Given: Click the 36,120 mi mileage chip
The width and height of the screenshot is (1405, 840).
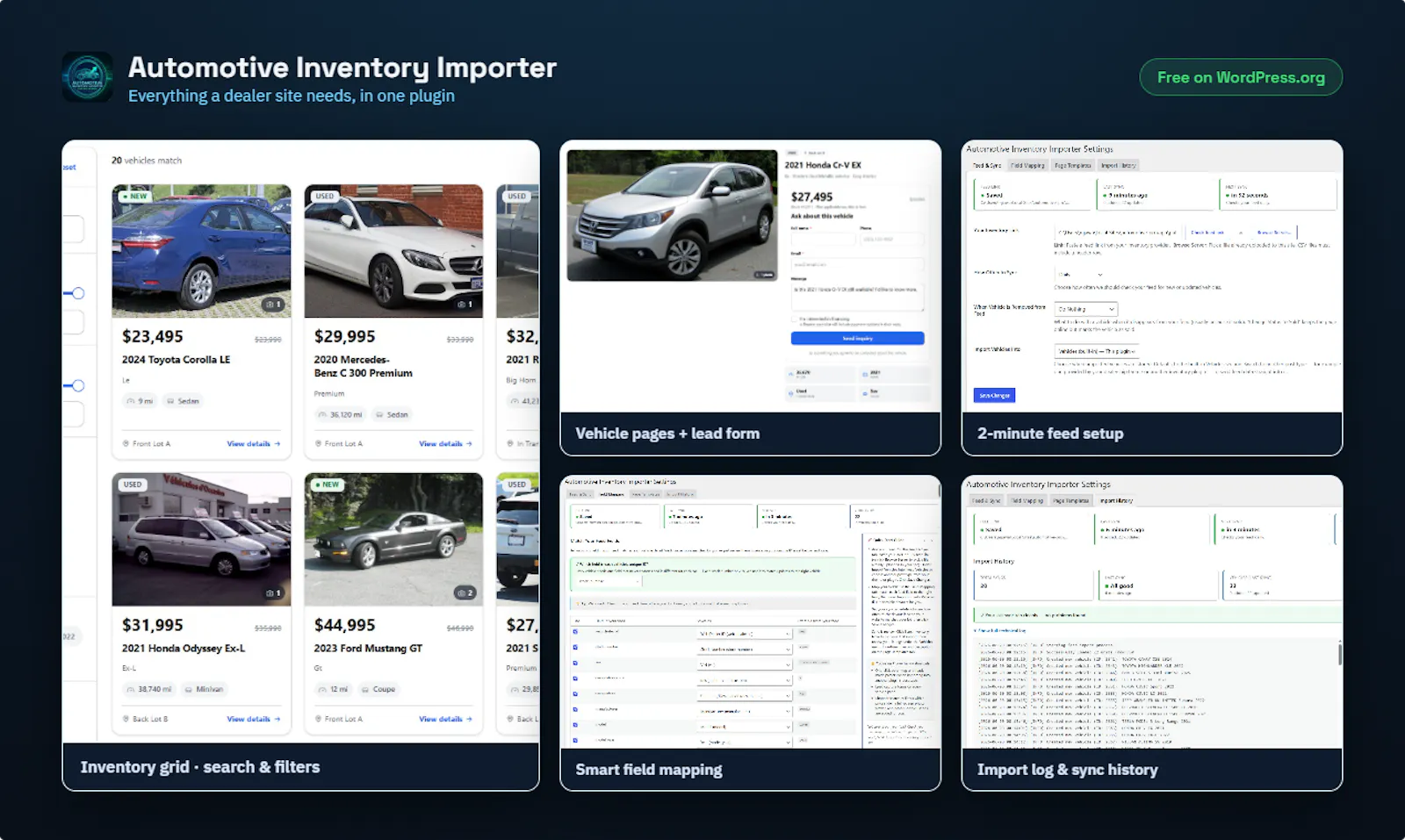Looking at the screenshot, I should pos(341,414).
